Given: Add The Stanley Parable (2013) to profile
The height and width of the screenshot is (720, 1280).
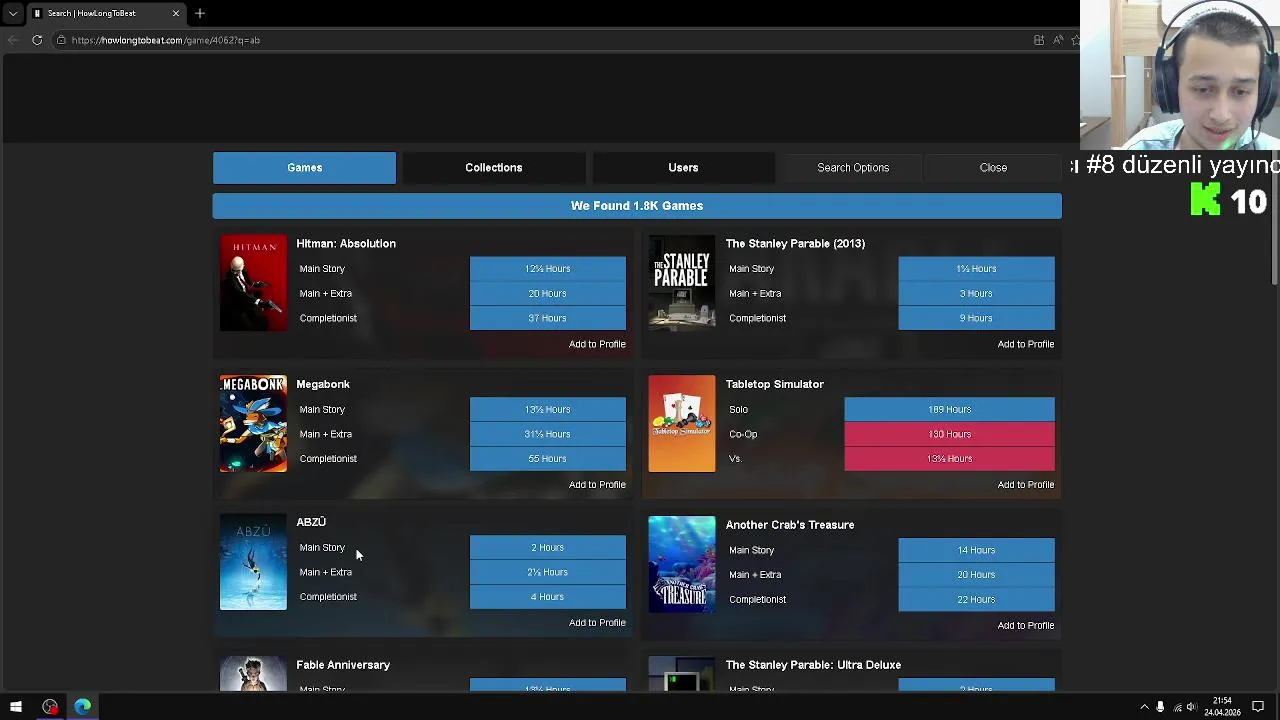Looking at the screenshot, I should (x=1025, y=344).
